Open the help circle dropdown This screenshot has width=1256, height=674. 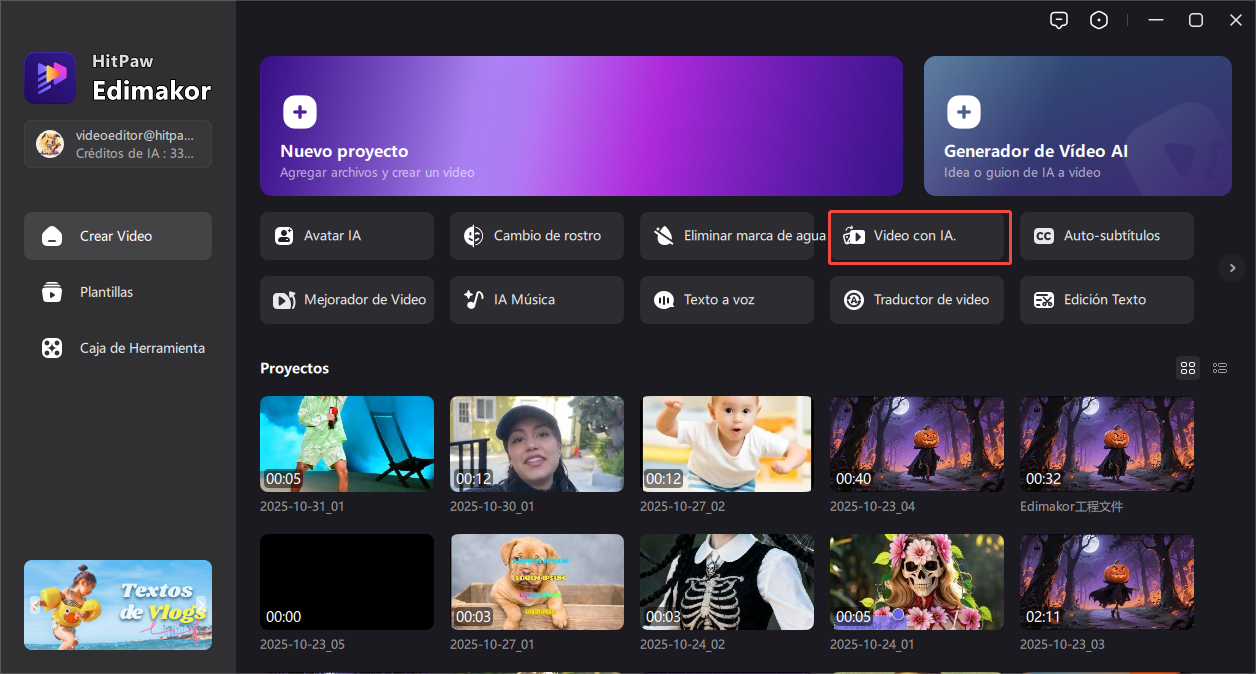click(1099, 19)
